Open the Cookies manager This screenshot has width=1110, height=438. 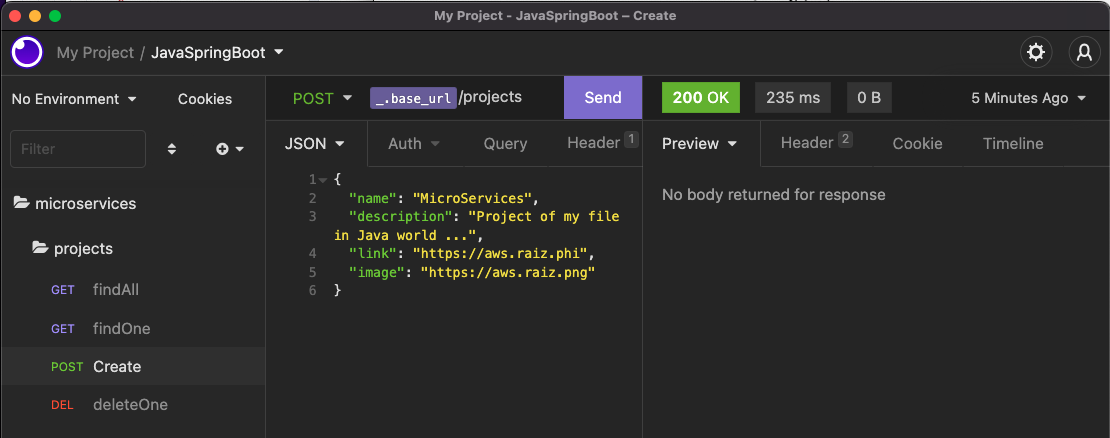[x=205, y=99]
